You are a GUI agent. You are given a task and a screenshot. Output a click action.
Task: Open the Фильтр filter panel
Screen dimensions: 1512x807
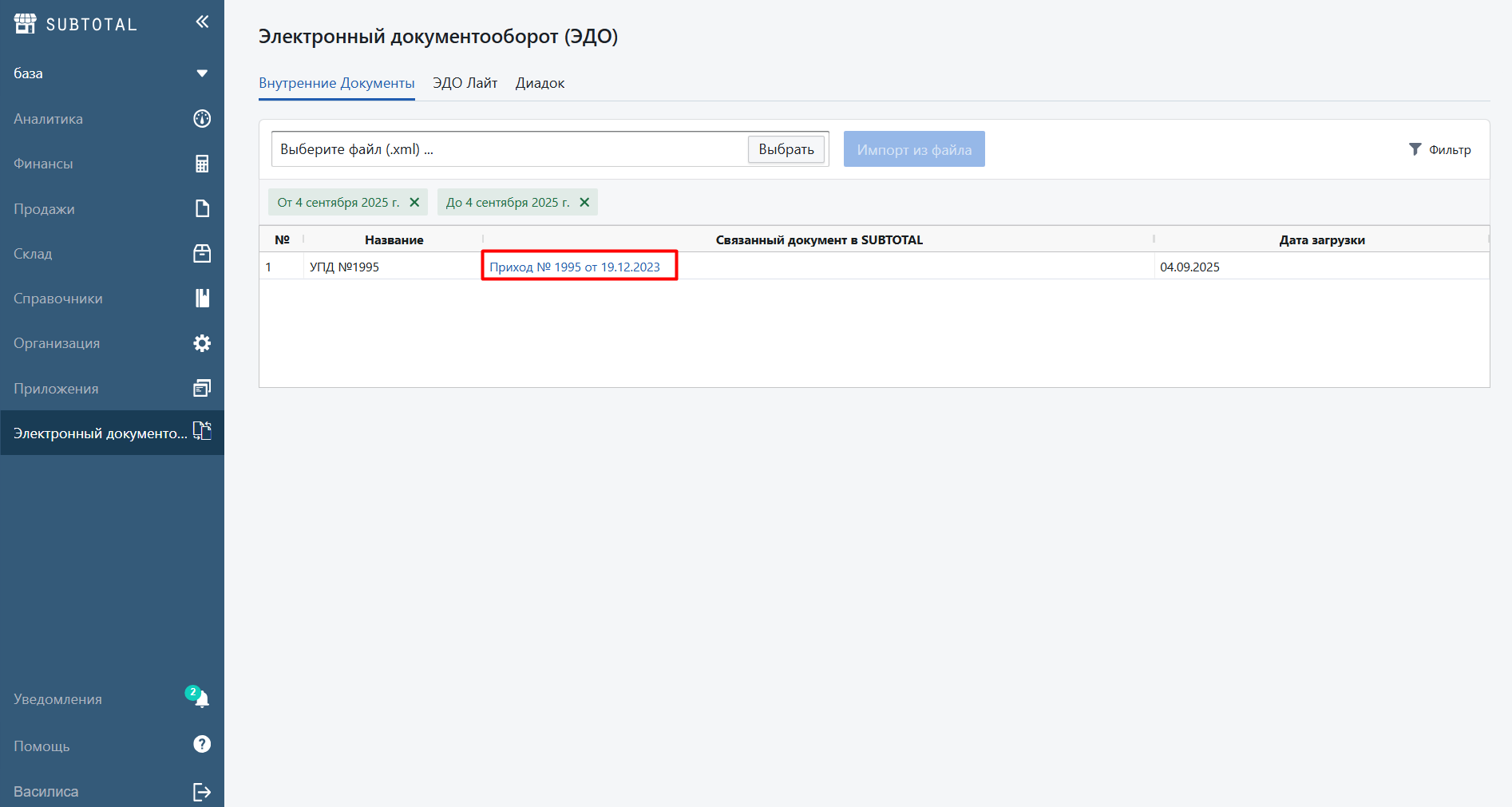[x=1440, y=150]
